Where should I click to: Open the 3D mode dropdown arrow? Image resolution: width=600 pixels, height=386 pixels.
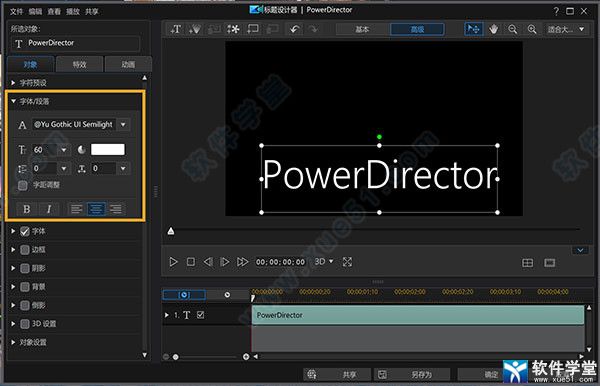point(331,261)
